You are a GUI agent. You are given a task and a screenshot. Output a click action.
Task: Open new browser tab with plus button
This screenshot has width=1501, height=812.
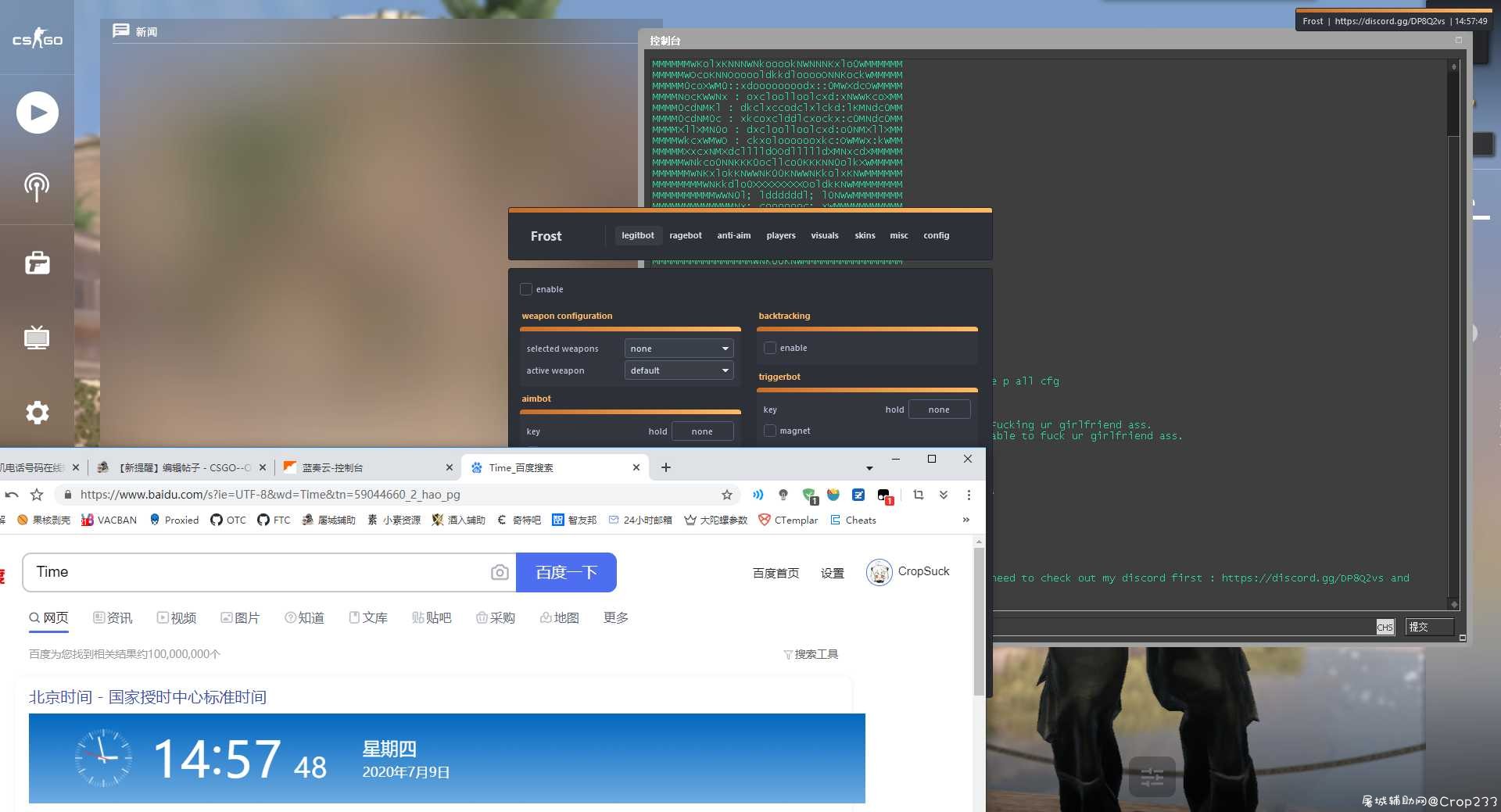click(666, 467)
